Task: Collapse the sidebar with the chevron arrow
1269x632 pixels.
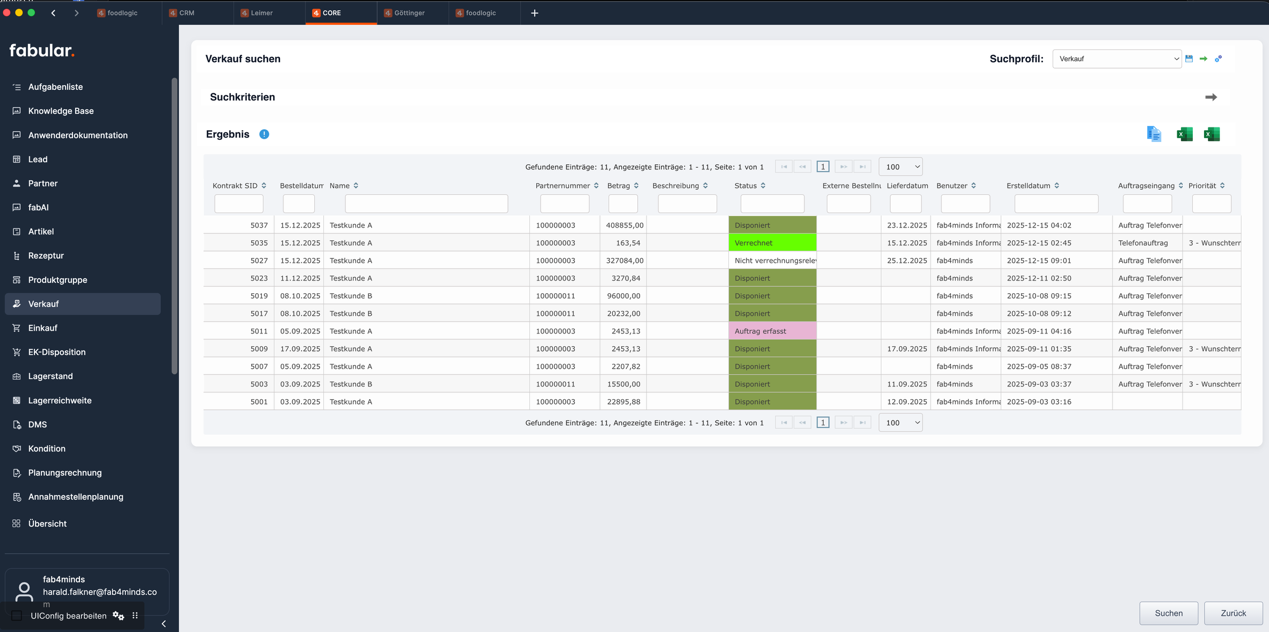Action: coord(164,624)
